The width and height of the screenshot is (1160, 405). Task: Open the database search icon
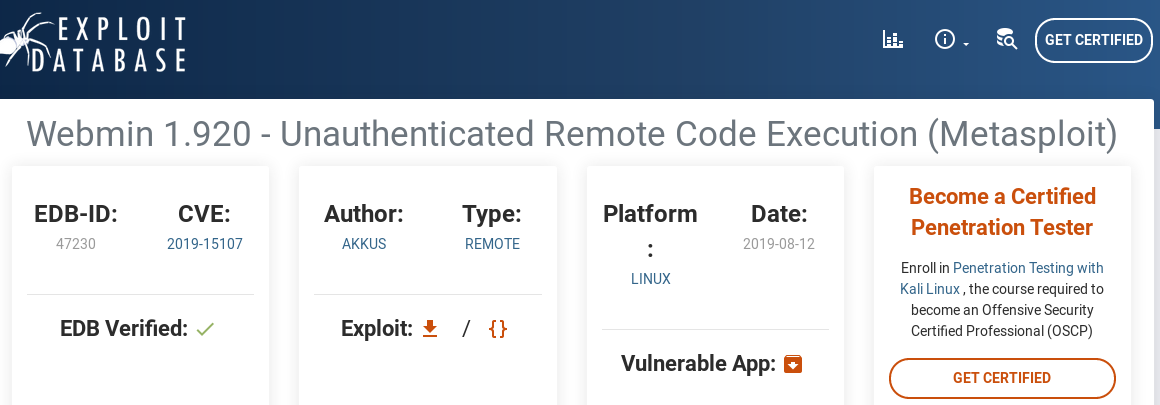[1006, 39]
